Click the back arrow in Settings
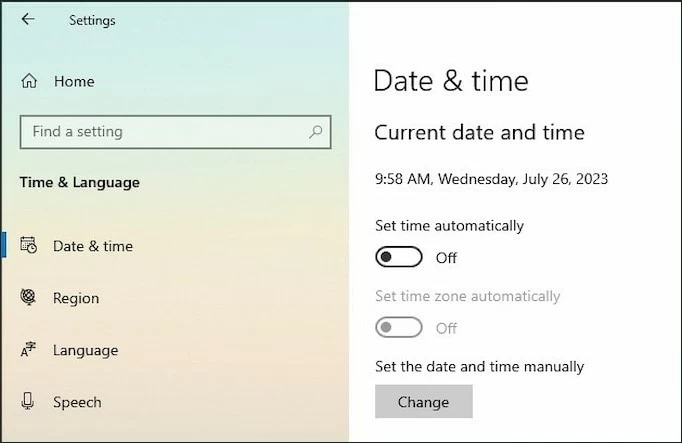682x443 pixels. tap(27, 19)
